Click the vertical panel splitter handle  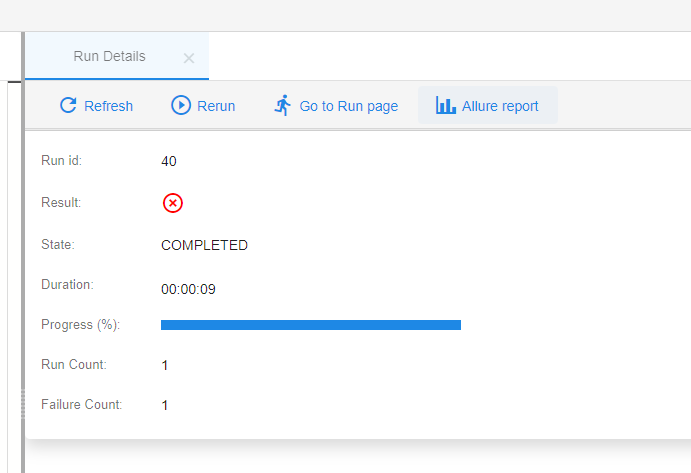pyautogui.click(x=23, y=403)
